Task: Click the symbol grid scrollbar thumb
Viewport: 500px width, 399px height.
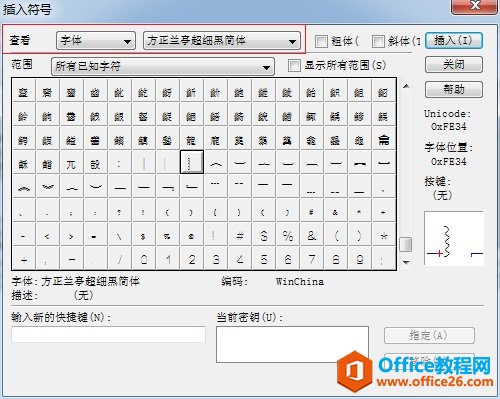Action: pos(406,245)
